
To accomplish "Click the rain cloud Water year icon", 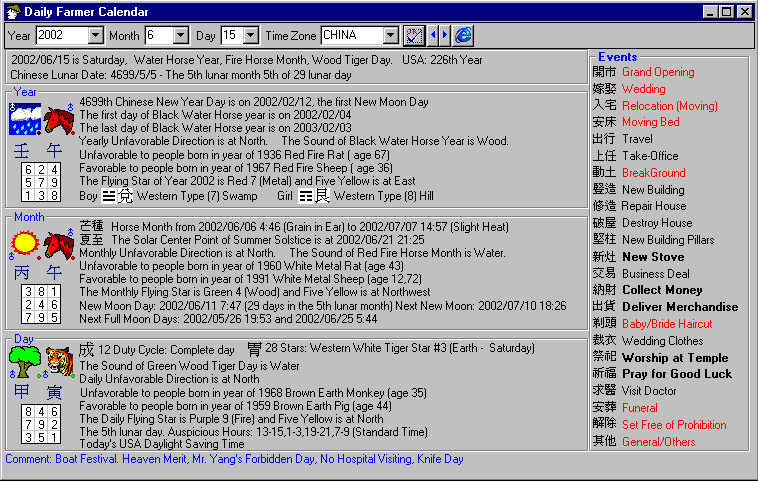I will click(25, 119).
